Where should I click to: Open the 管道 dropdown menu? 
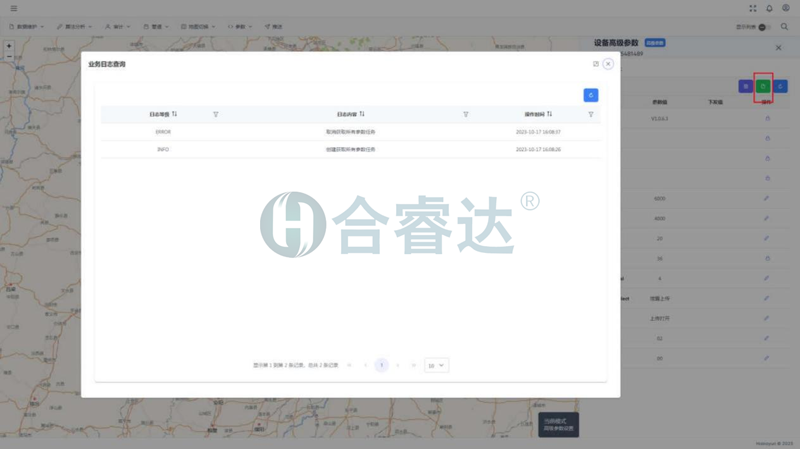[156, 27]
